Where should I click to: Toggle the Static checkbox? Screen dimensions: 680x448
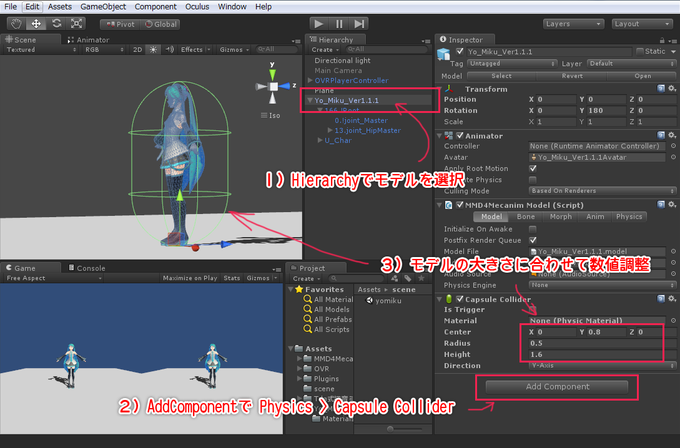[640, 52]
